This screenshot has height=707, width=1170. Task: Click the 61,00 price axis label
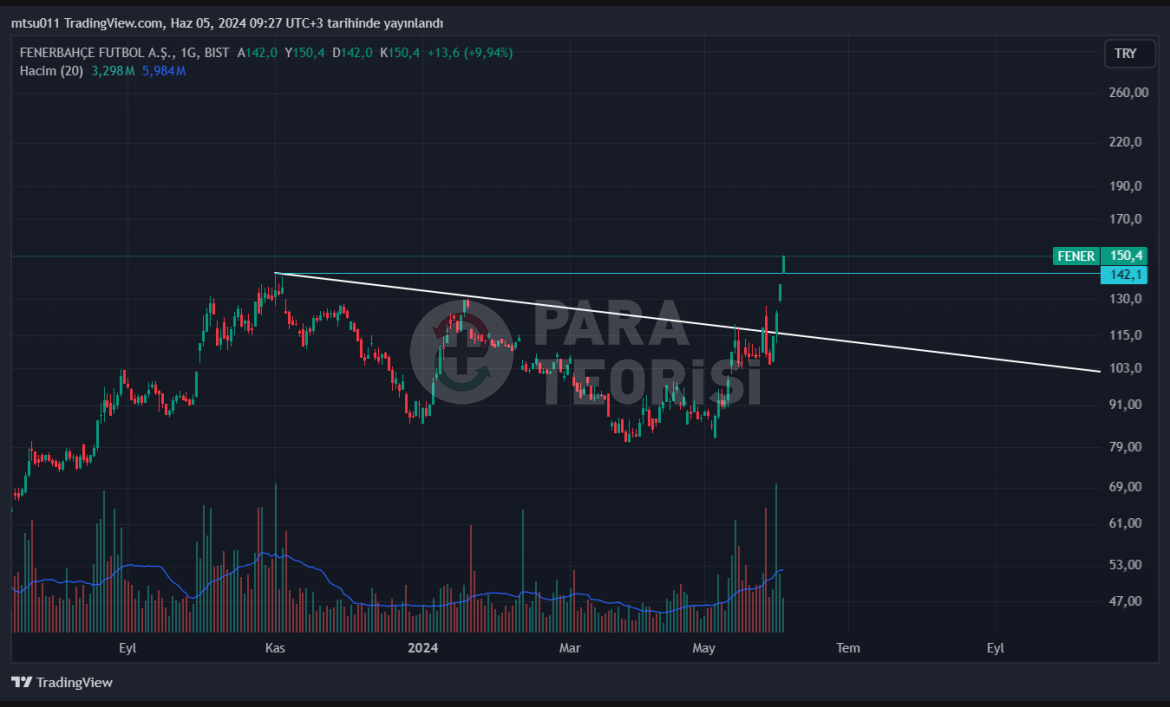[1126, 524]
